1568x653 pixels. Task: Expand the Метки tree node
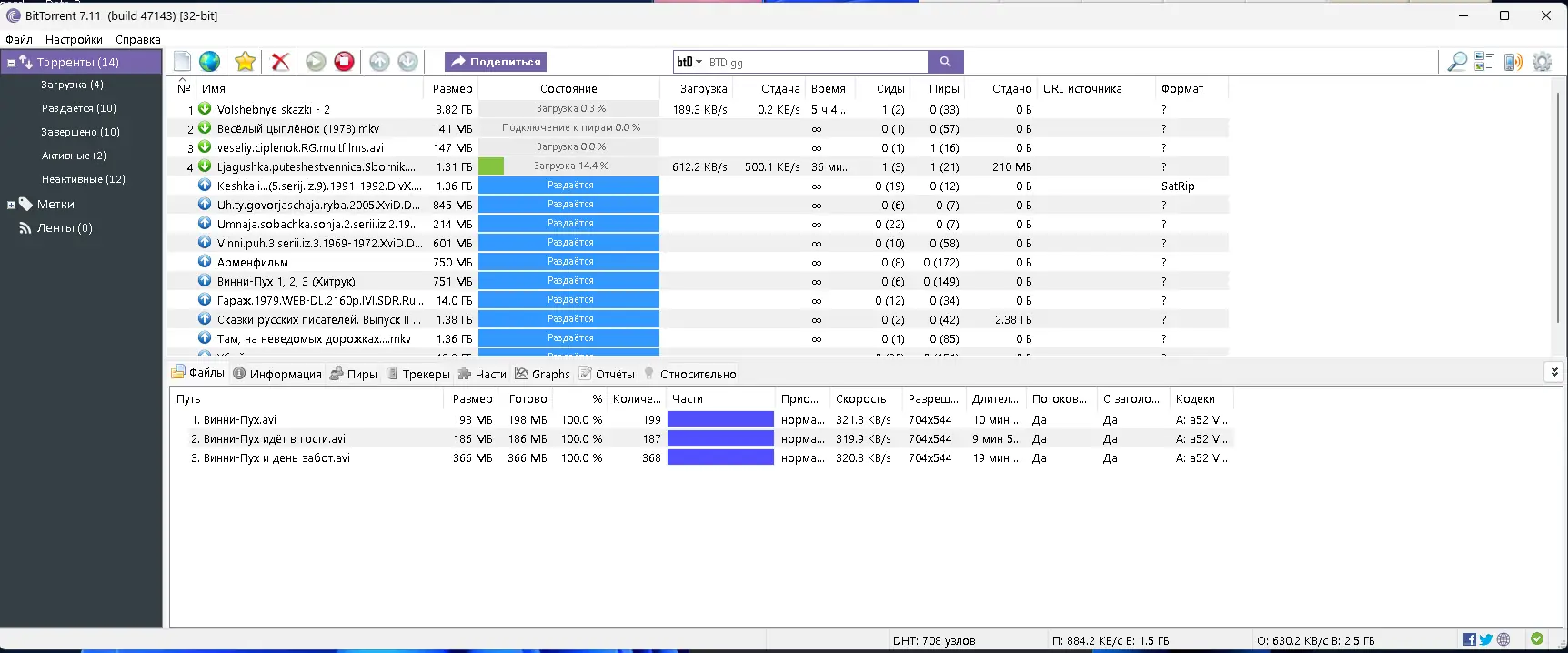(11, 205)
